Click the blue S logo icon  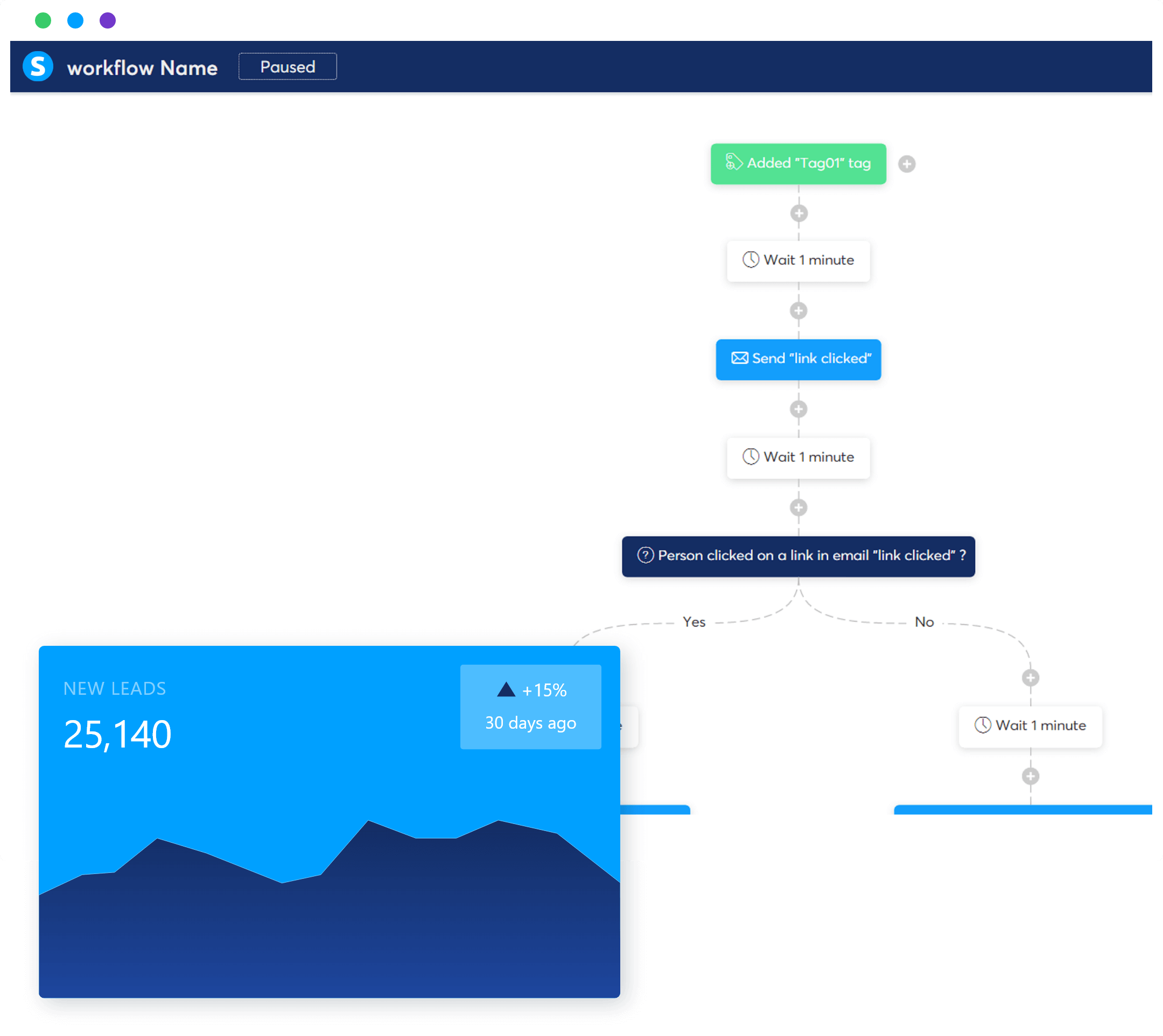click(x=38, y=67)
